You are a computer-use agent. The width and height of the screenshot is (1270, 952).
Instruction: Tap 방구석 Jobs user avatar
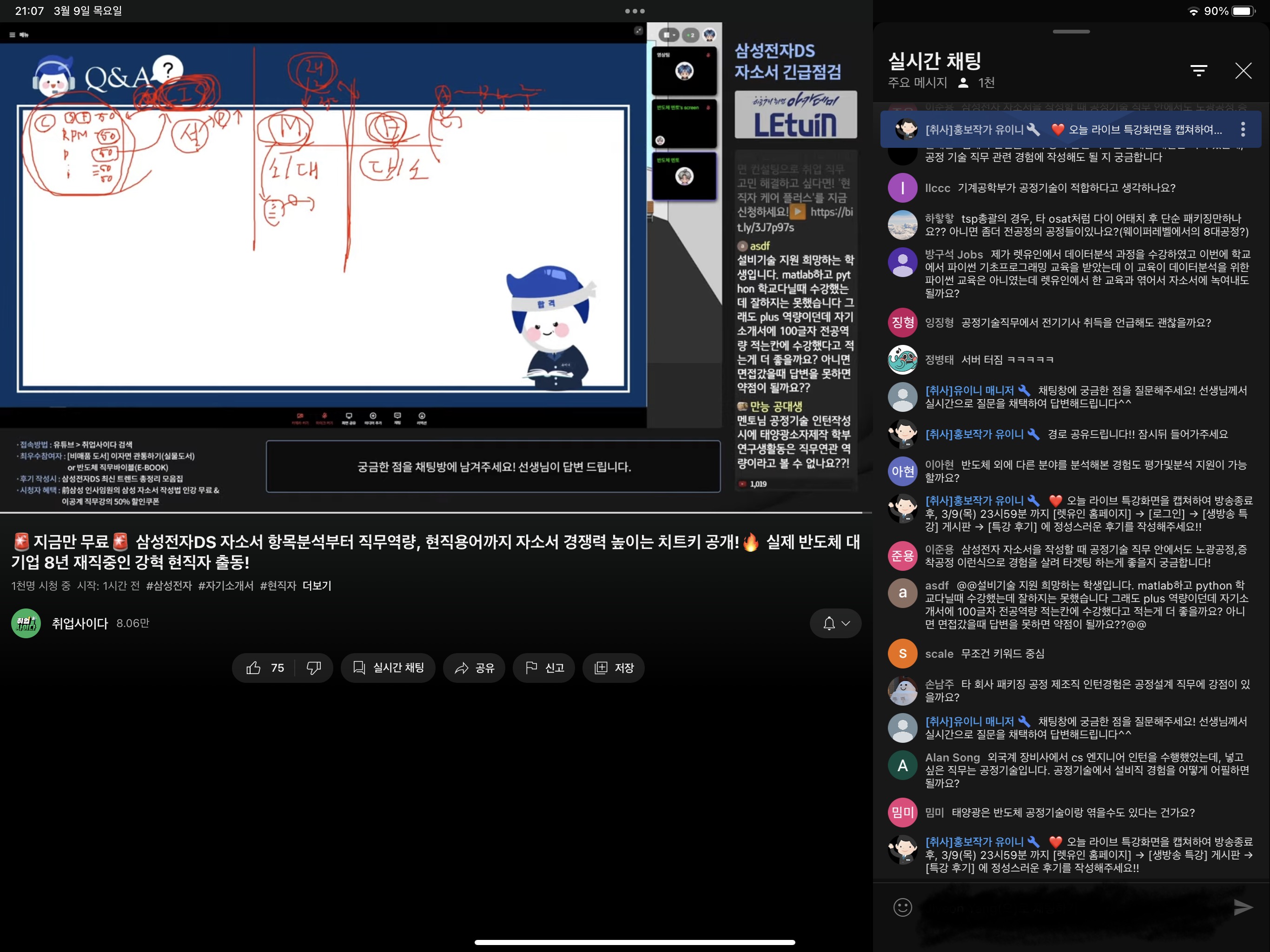[903, 262]
